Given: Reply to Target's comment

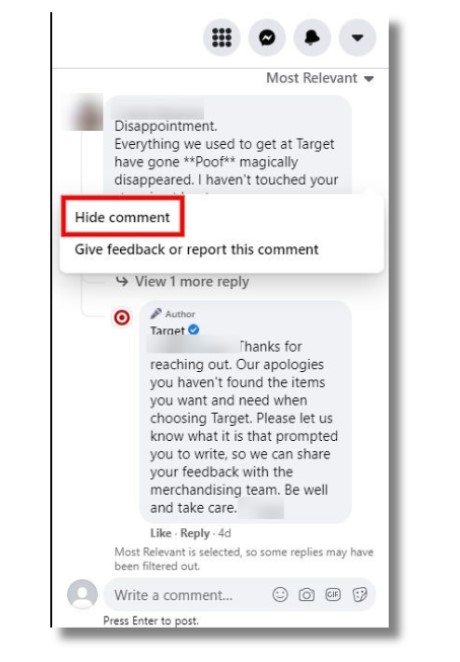Looking at the screenshot, I should (195, 533).
